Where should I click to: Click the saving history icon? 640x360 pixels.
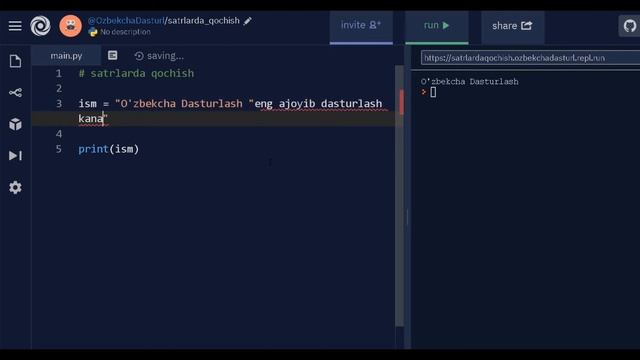click(139, 56)
